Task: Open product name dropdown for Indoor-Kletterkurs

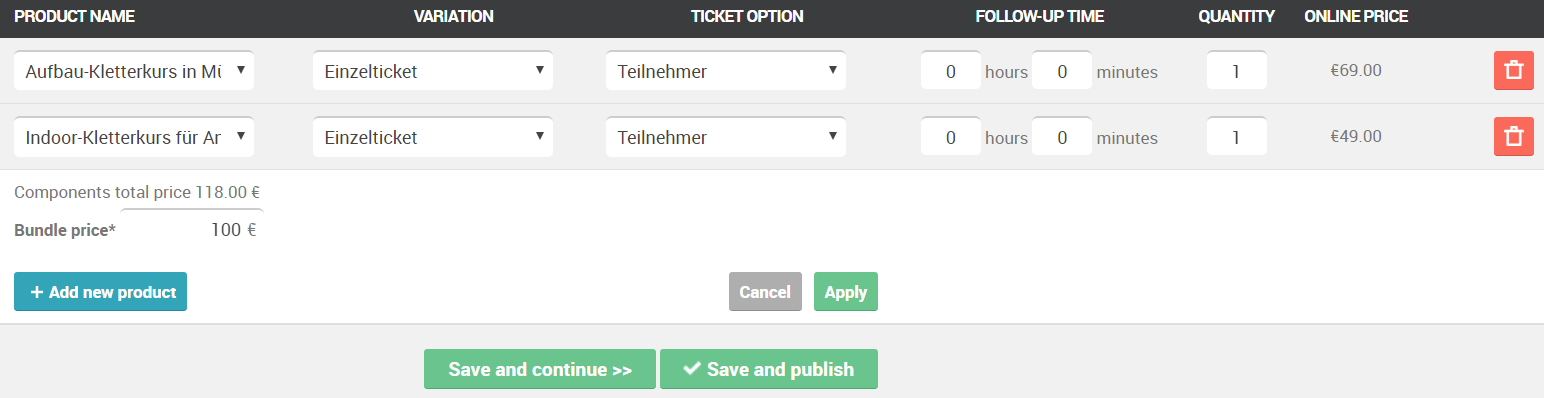Action: (x=134, y=137)
